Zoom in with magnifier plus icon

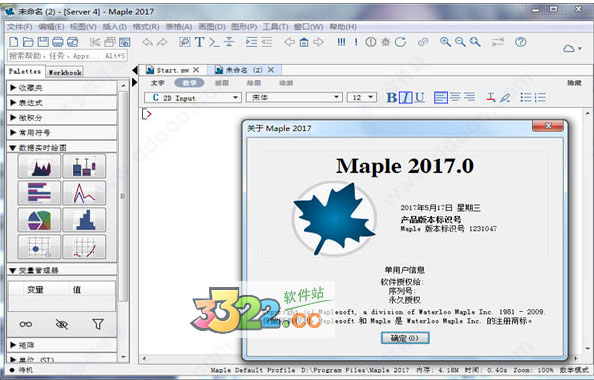[x=445, y=42]
